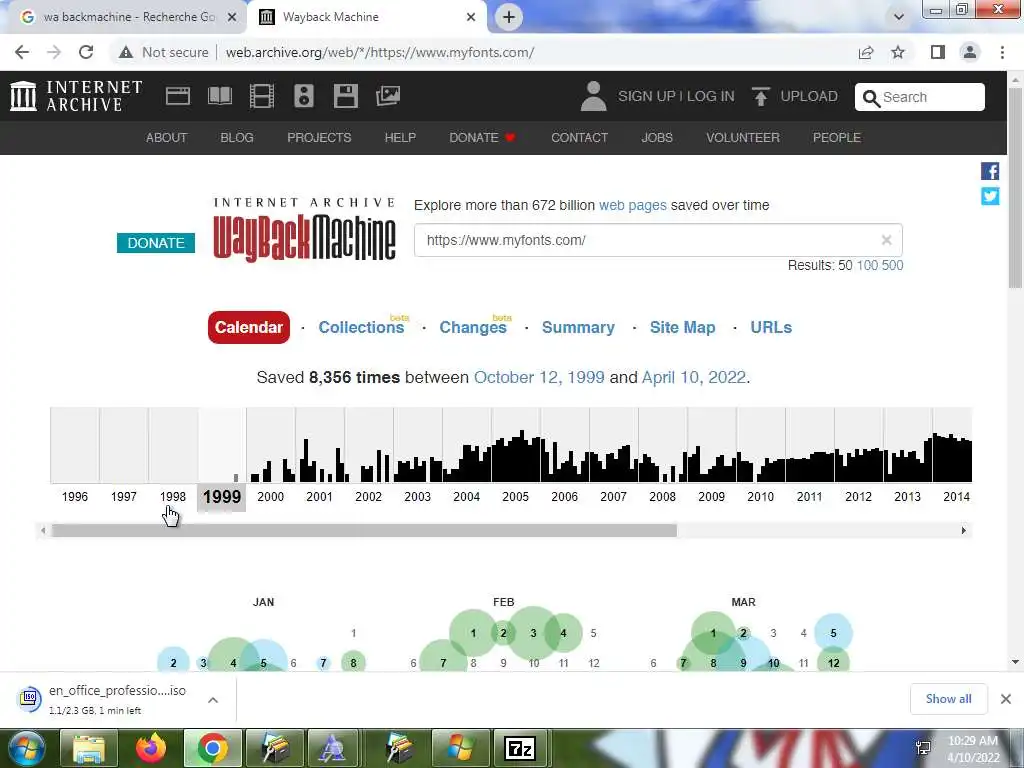Open a new browser tab
The image size is (1024, 768).
(x=509, y=17)
